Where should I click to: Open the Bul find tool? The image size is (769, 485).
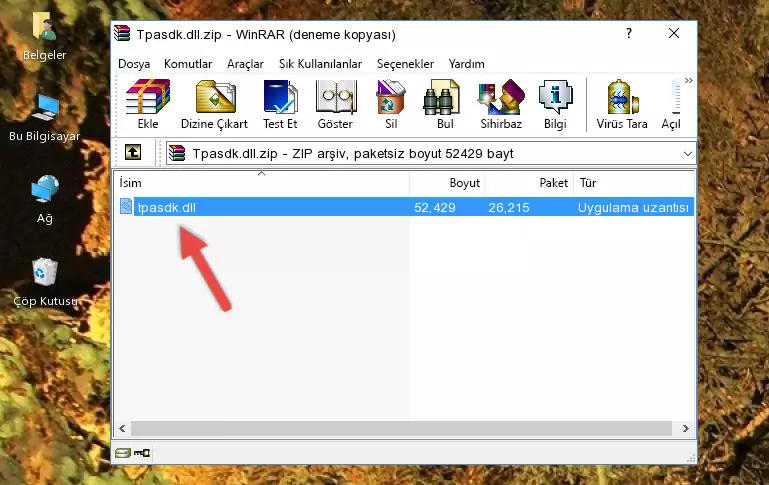444,104
